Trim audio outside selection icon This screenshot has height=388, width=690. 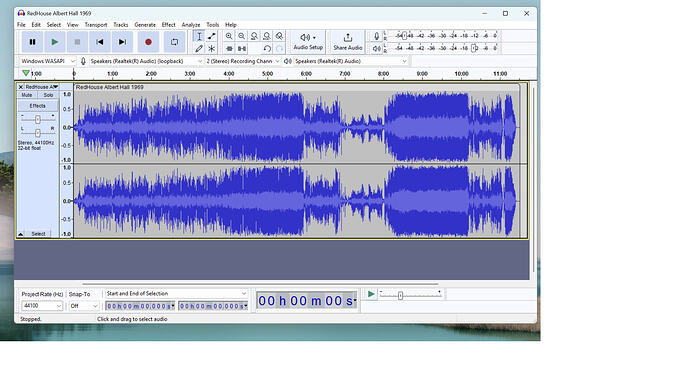click(229, 48)
